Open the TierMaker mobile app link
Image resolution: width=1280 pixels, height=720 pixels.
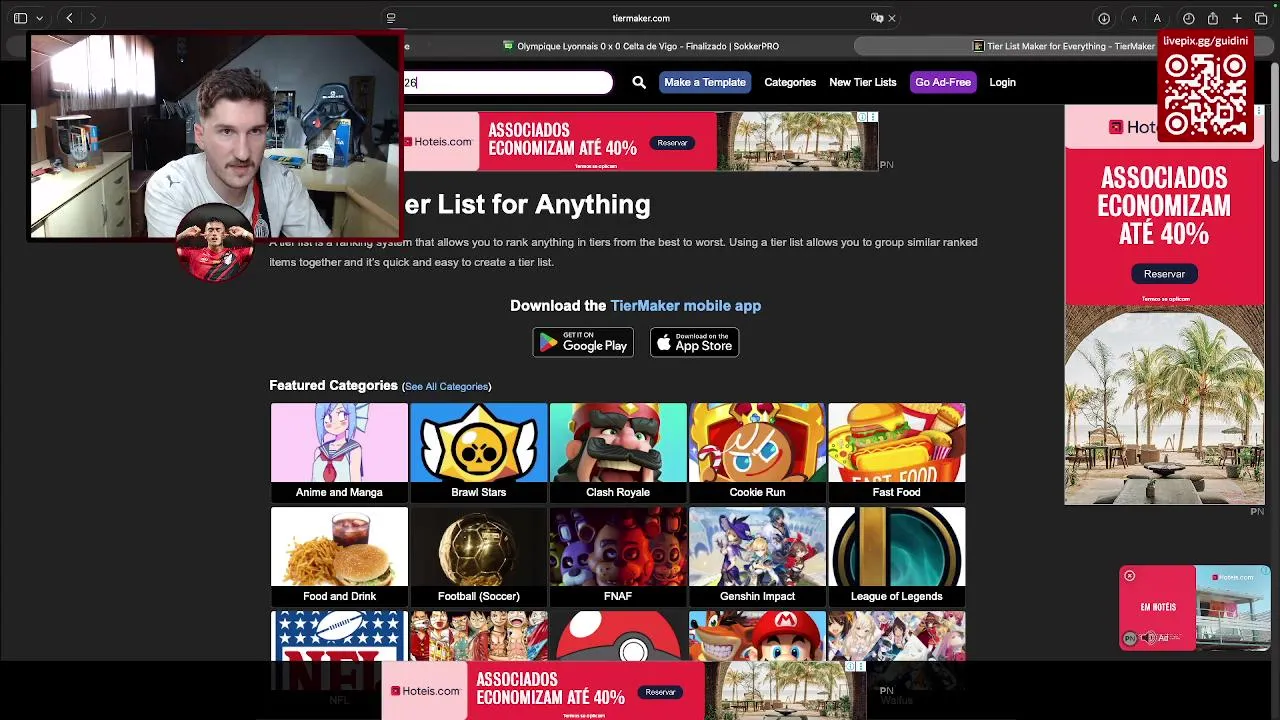pos(685,306)
